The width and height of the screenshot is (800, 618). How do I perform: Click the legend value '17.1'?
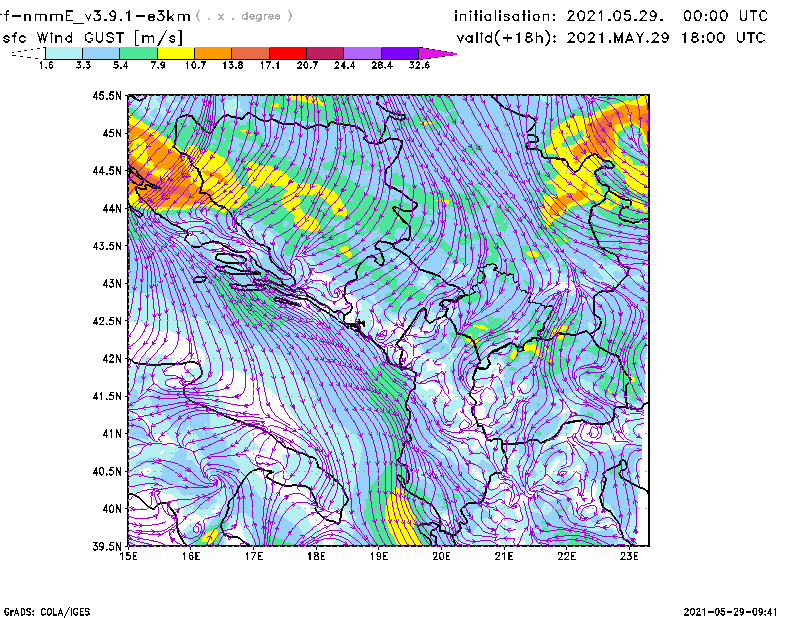[270, 65]
